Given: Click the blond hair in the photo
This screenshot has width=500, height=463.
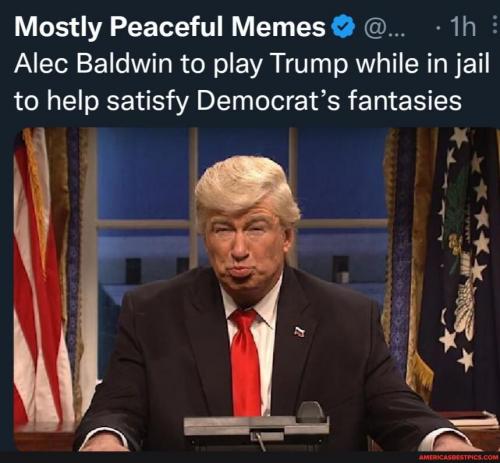Looking at the screenshot, I should tap(245, 188).
